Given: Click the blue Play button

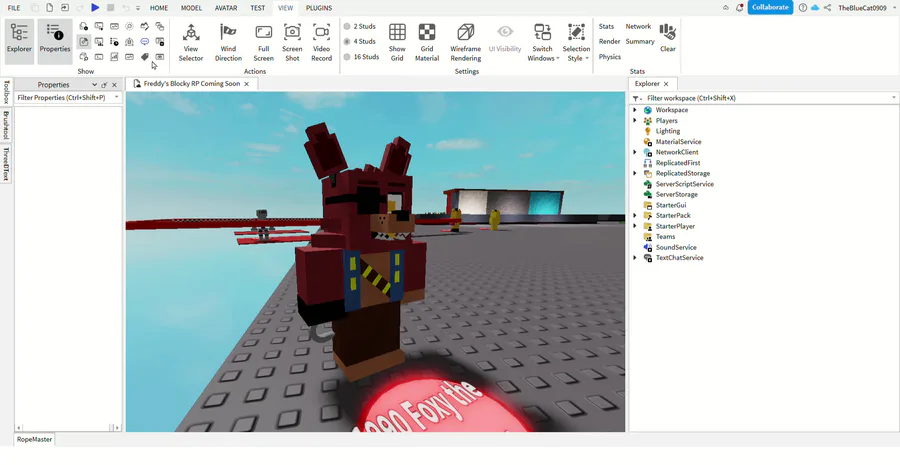Looking at the screenshot, I should point(95,7).
